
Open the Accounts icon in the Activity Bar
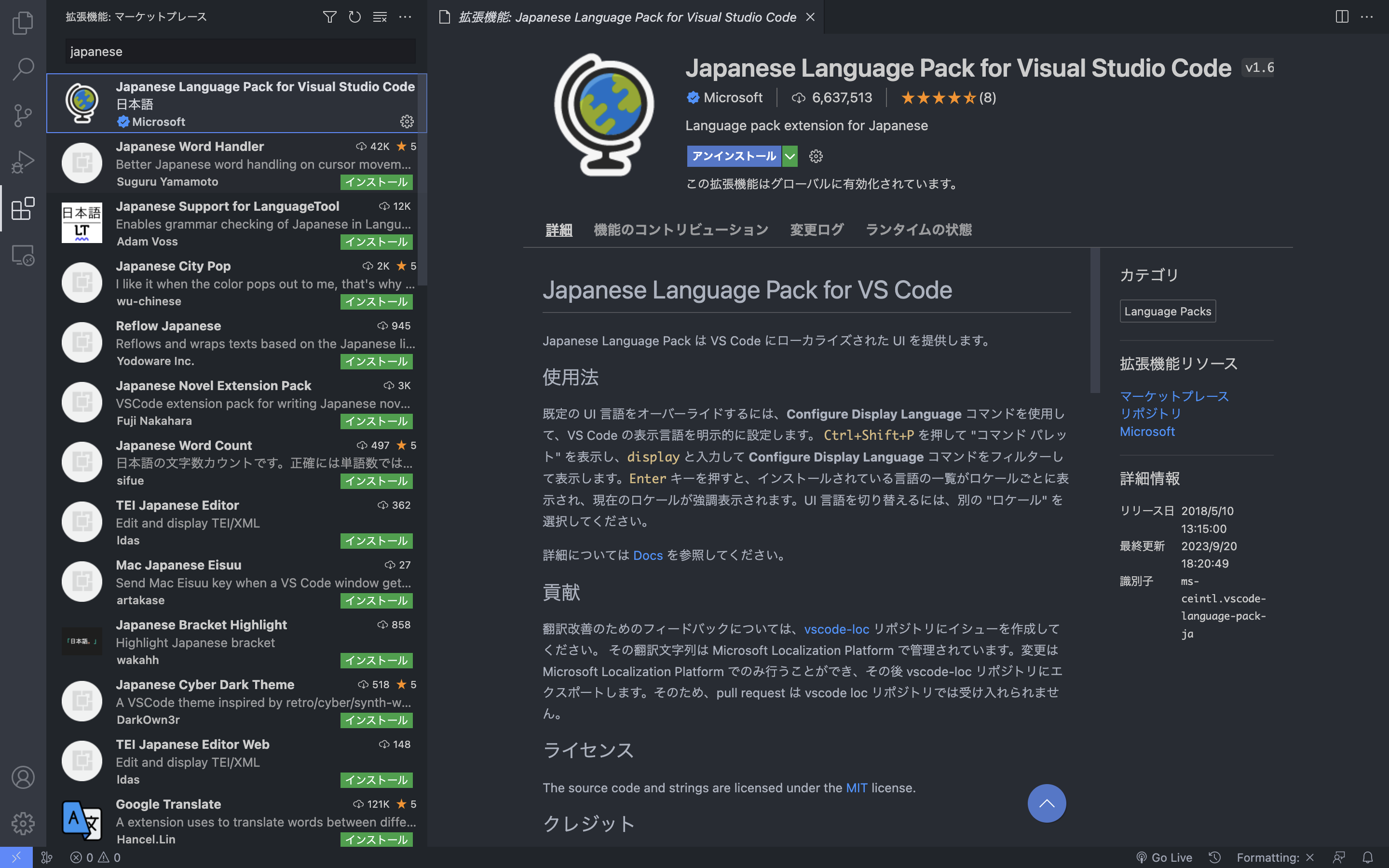coord(23,777)
